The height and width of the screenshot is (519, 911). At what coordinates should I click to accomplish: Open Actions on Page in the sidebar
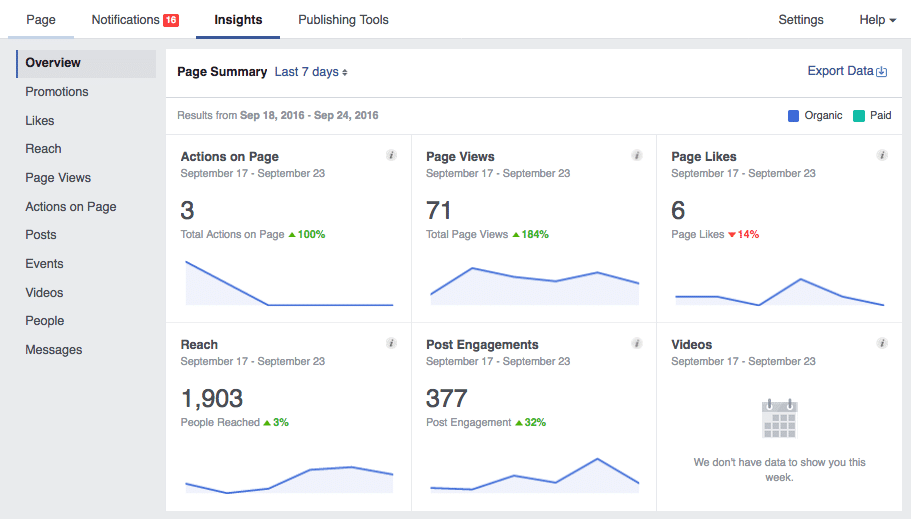pos(71,207)
